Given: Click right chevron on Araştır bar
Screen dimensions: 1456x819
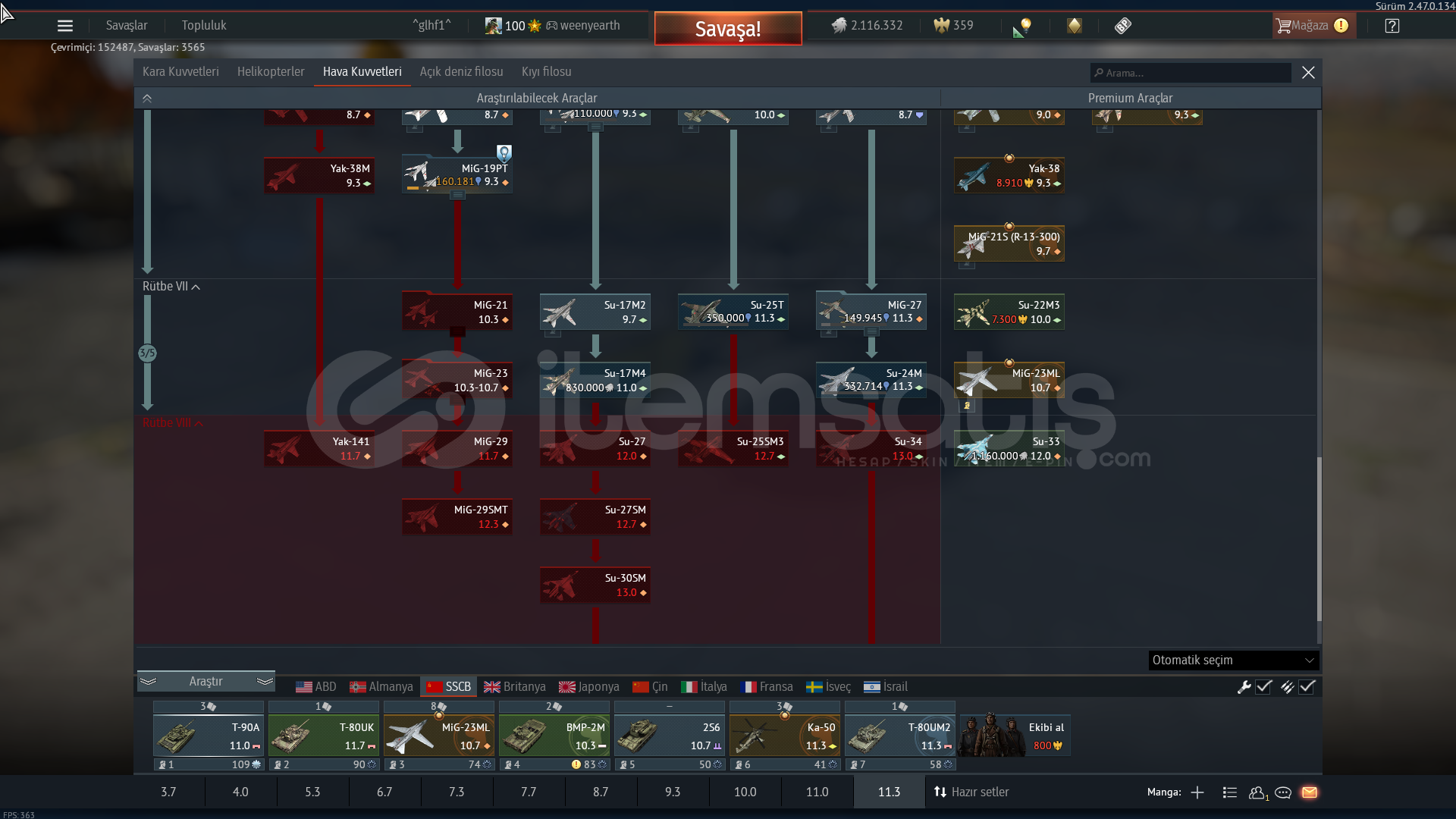Looking at the screenshot, I should pyautogui.click(x=265, y=681).
